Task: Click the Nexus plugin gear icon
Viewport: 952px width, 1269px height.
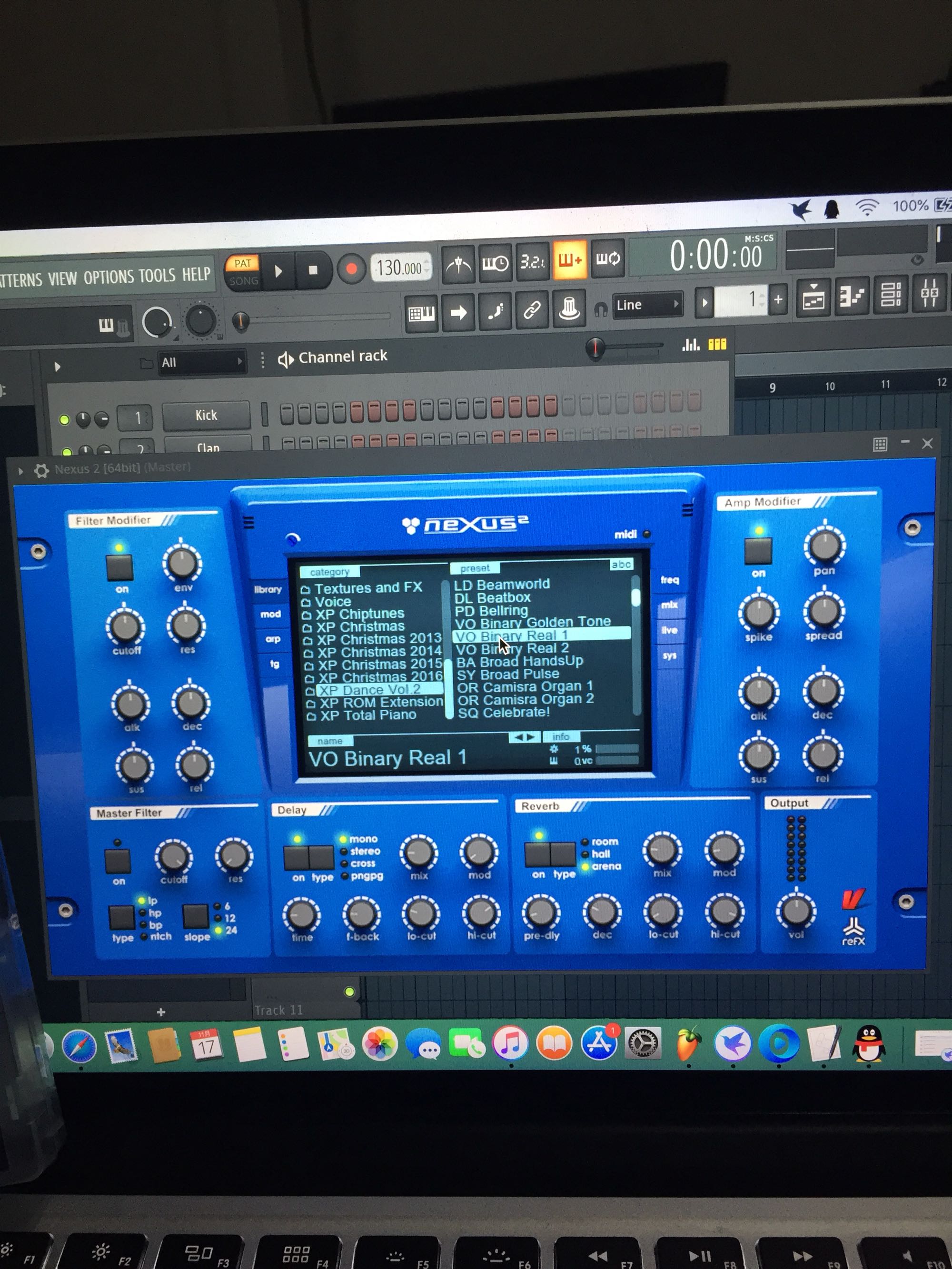Action: (41, 470)
